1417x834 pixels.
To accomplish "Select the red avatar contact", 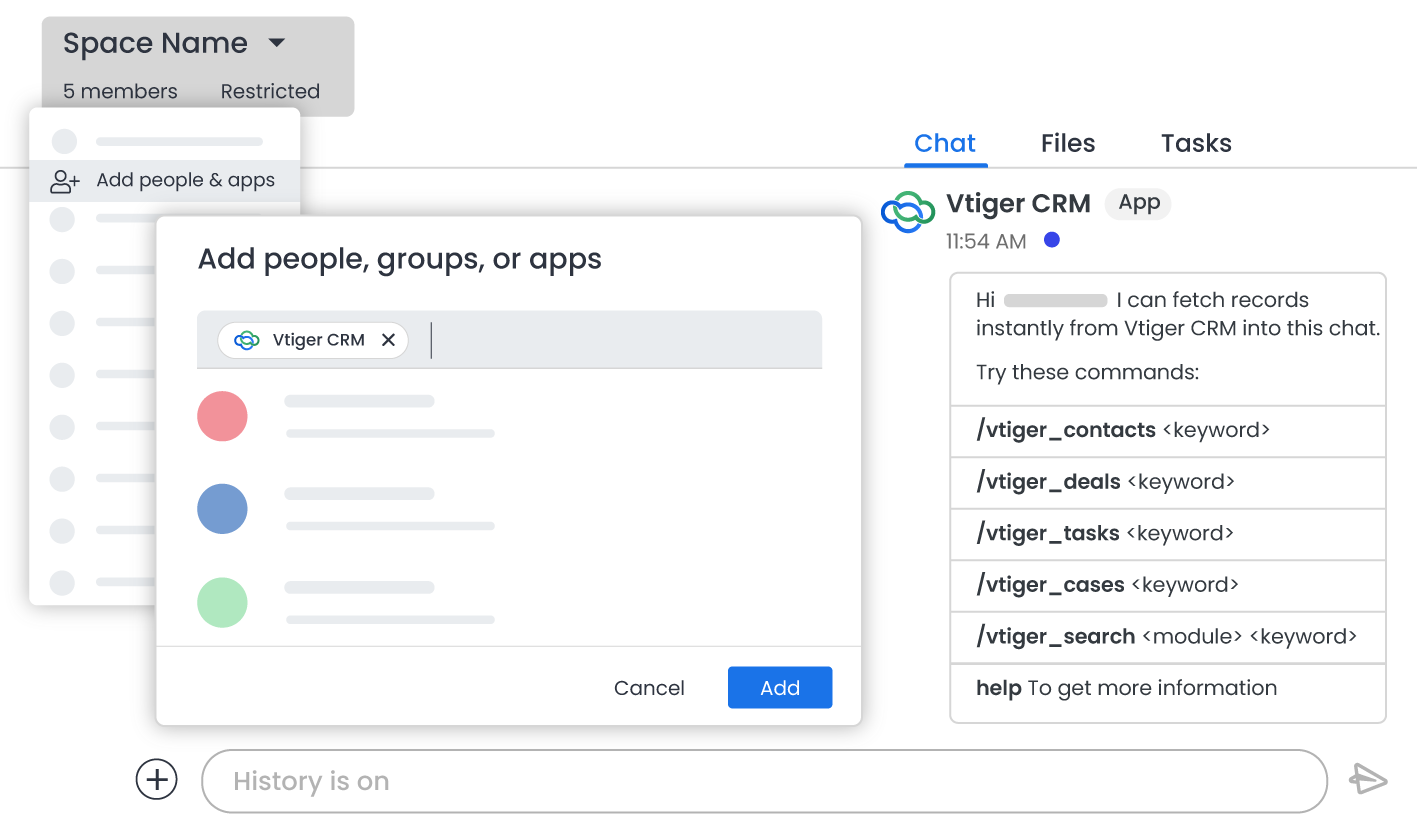I will (x=222, y=416).
